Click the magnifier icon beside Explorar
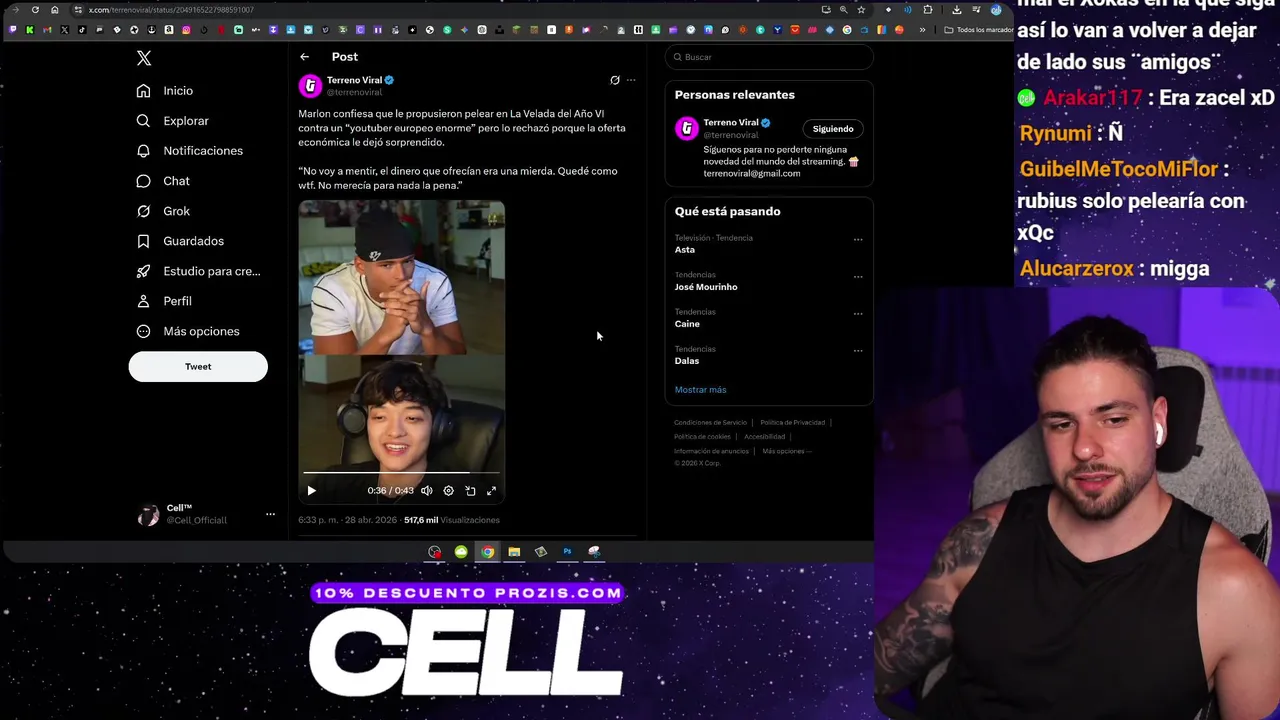This screenshot has width=1280, height=720. pos(143,121)
